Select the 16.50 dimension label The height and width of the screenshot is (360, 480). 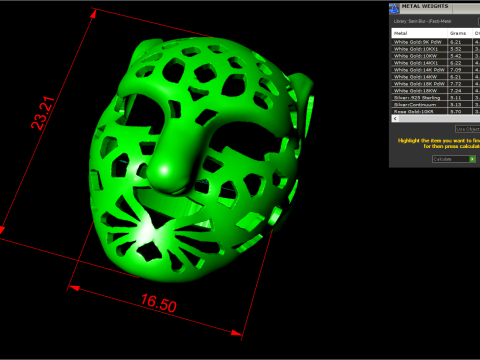158,303
